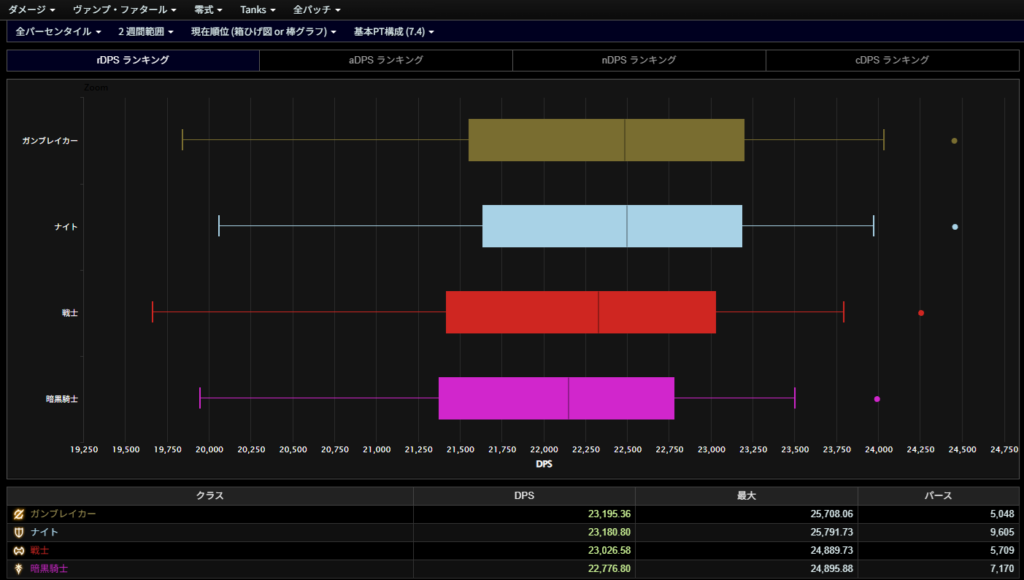The image size is (1024, 580).
Task: Open the 零式 difficulty dropdown
Action: coord(209,9)
